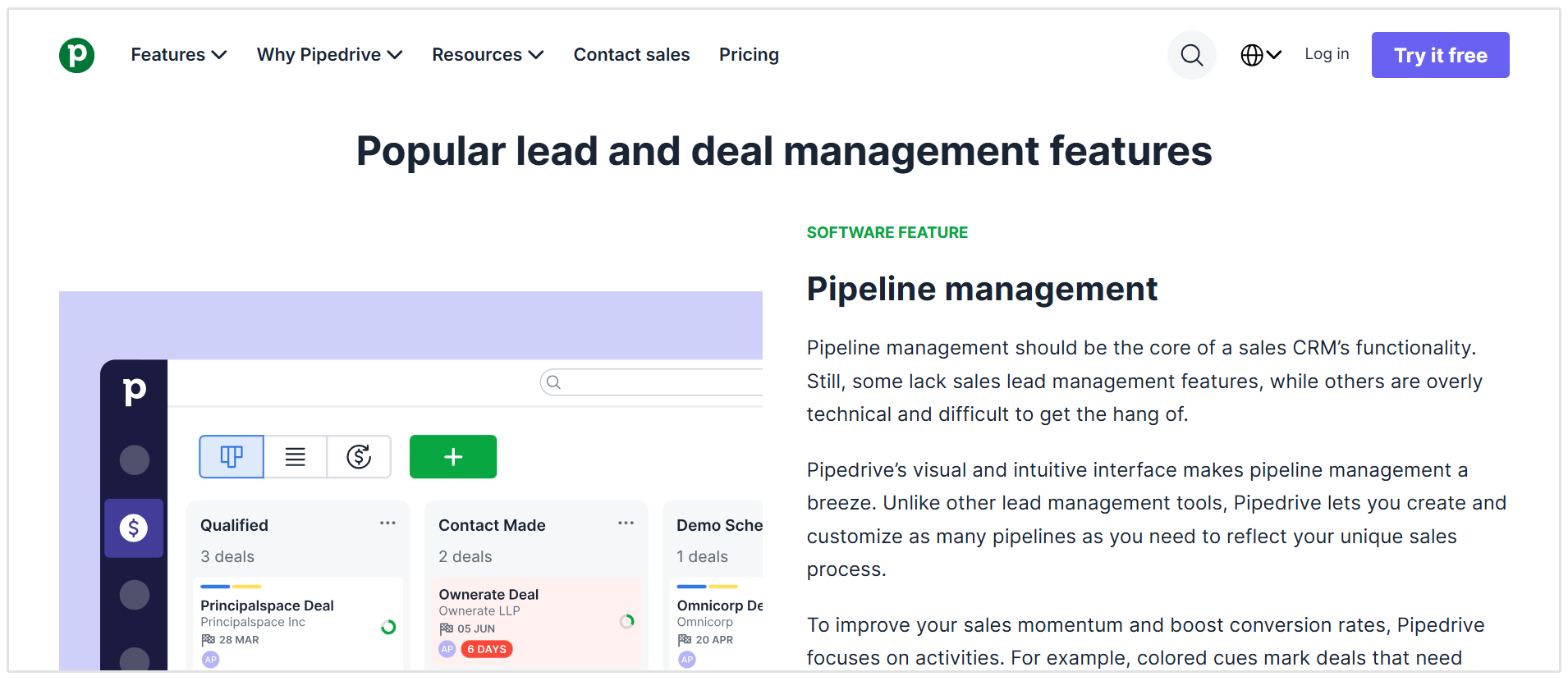Open the Pricing page
Image resolution: width=1568 pixels, height=681 pixels.
click(749, 55)
